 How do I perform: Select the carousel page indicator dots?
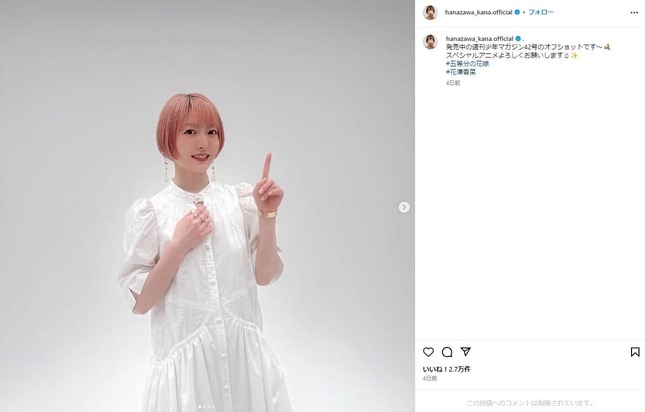207,407
